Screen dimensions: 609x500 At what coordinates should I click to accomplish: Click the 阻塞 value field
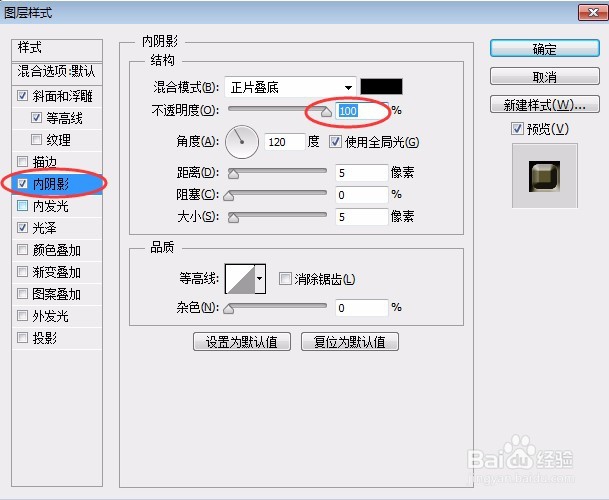click(x=362, y=195)
